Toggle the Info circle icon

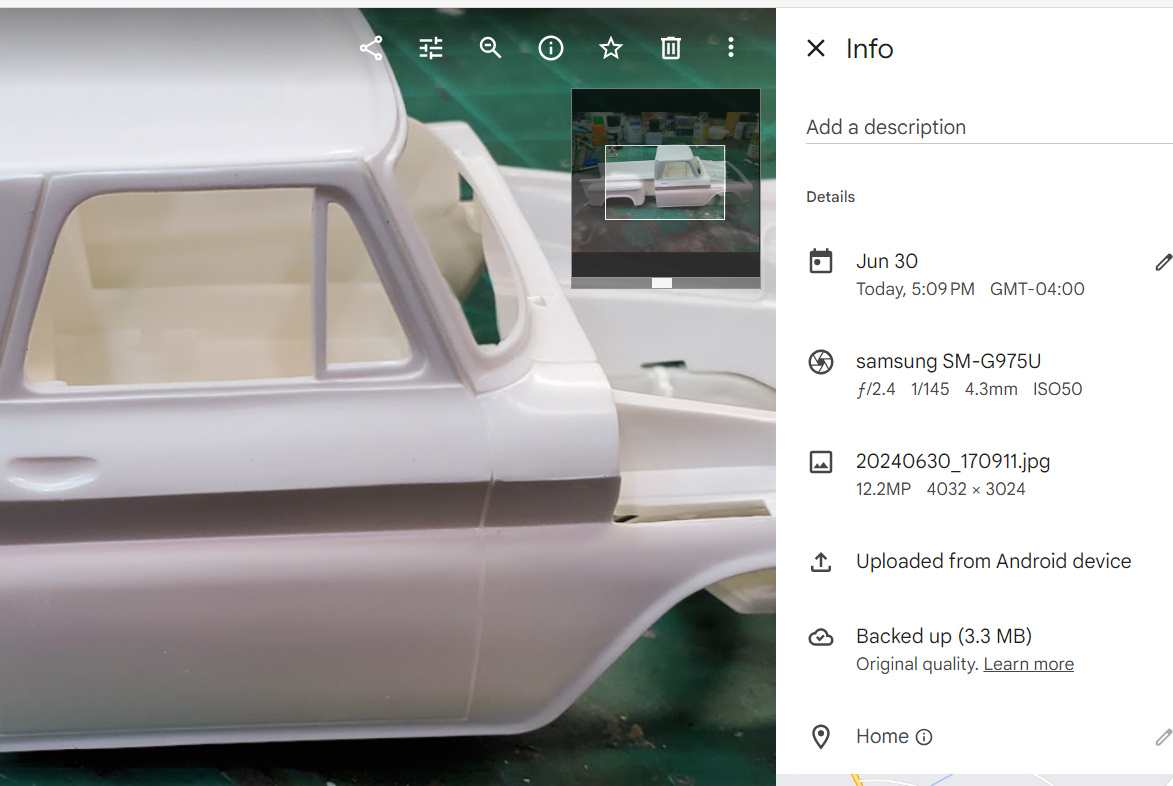[x=551, y=48]
